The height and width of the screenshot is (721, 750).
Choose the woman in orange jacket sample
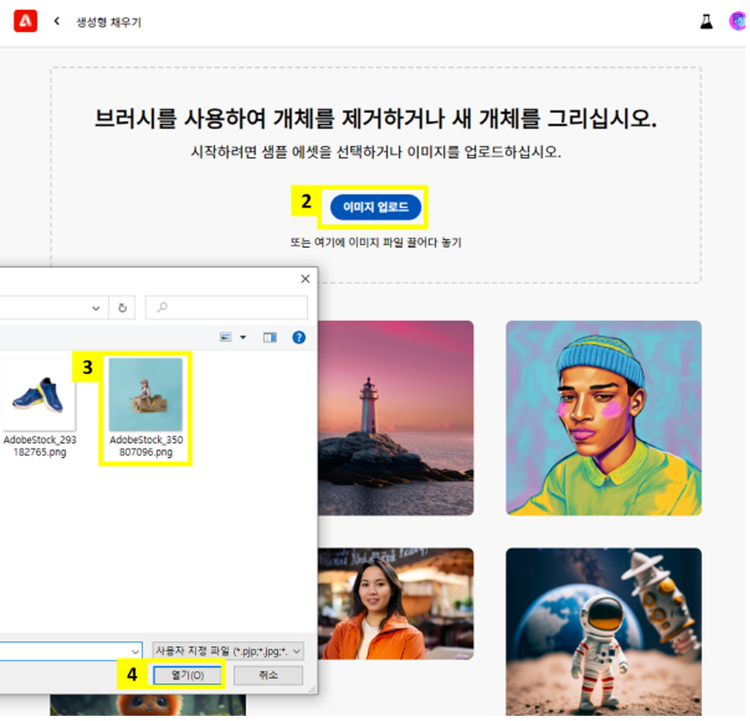coord(396,604)
